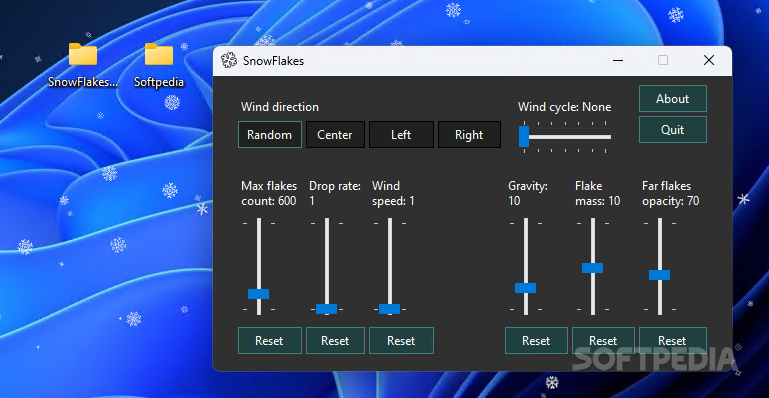Click the Quit button

point(672,130)
